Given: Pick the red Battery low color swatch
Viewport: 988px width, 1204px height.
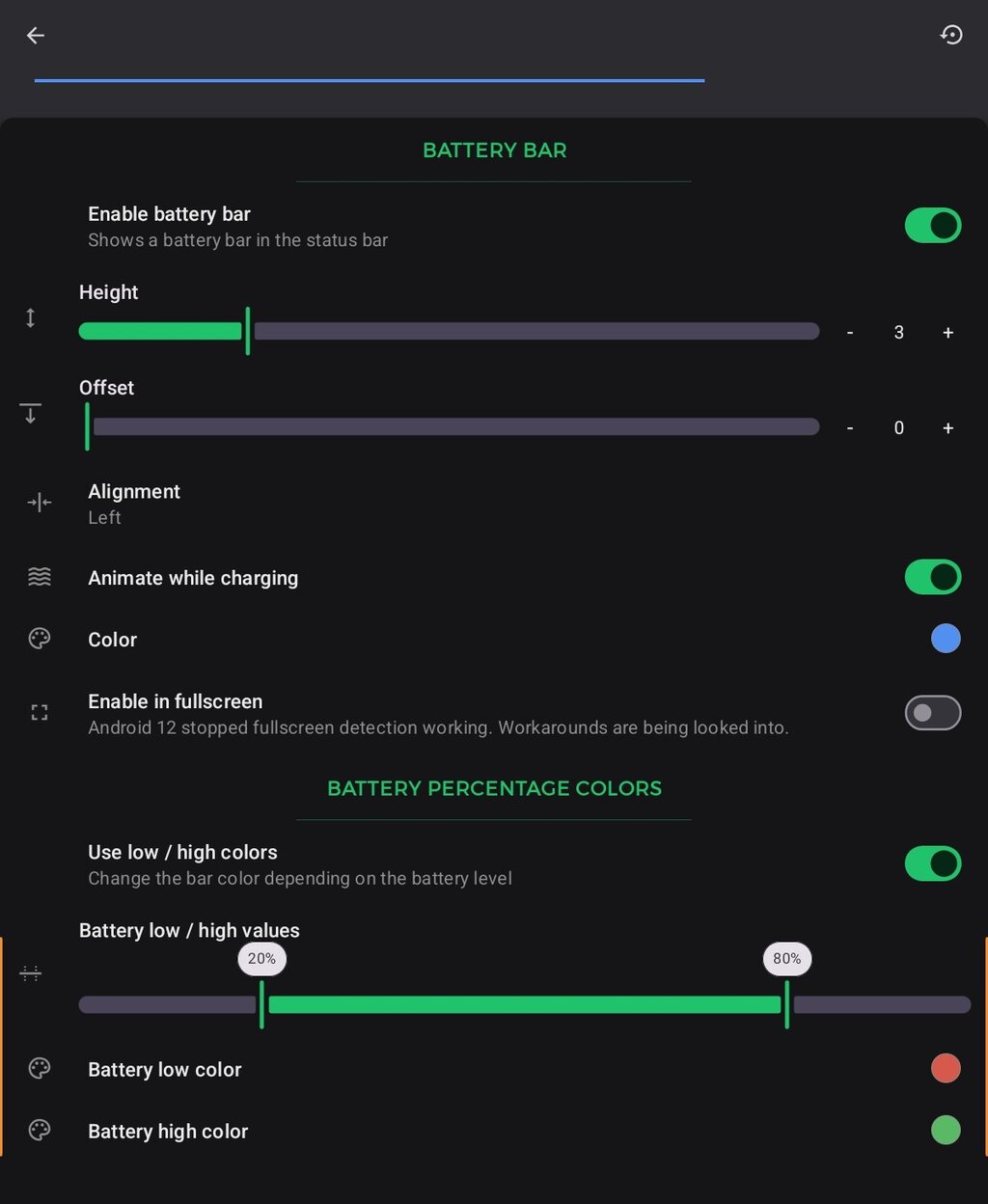Looking at the screenshot, I should pos(946,1068).
